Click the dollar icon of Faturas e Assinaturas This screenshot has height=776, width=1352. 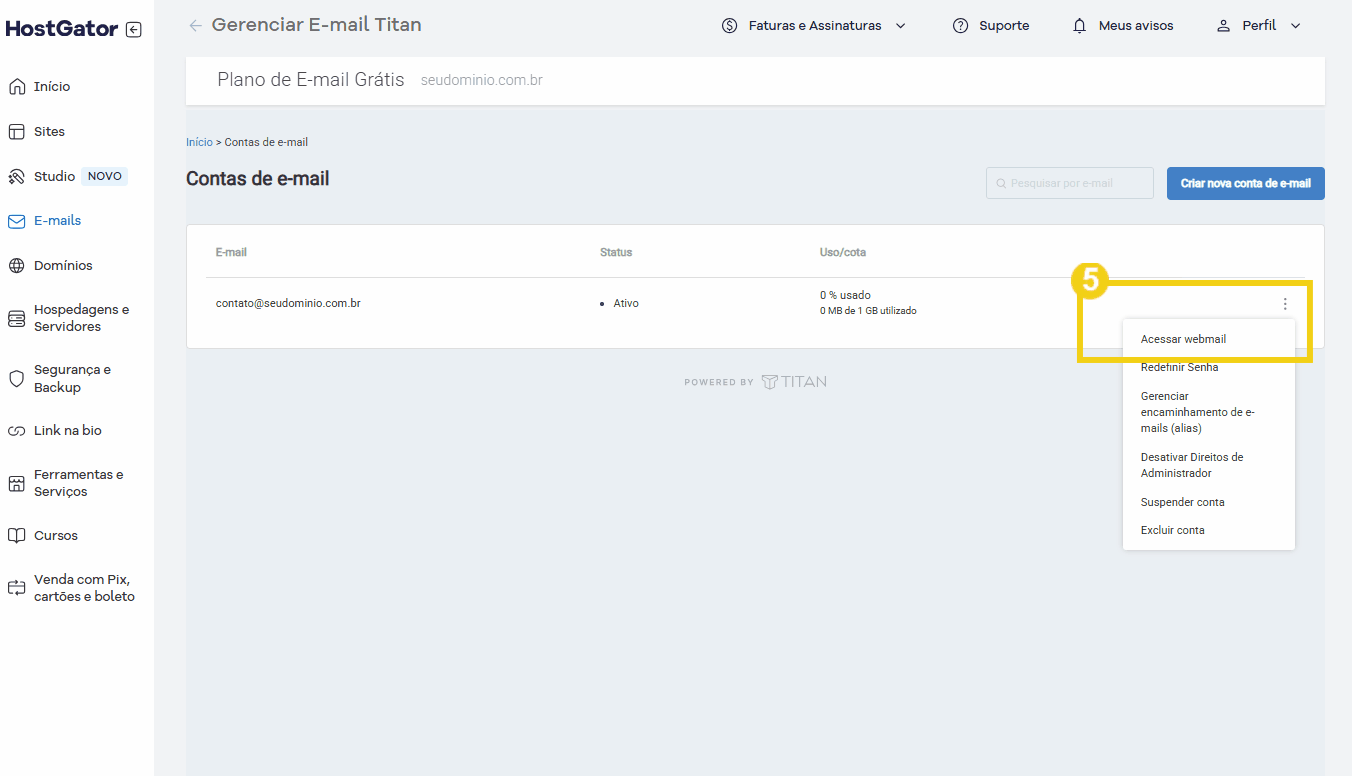click(x=730, y=26)
